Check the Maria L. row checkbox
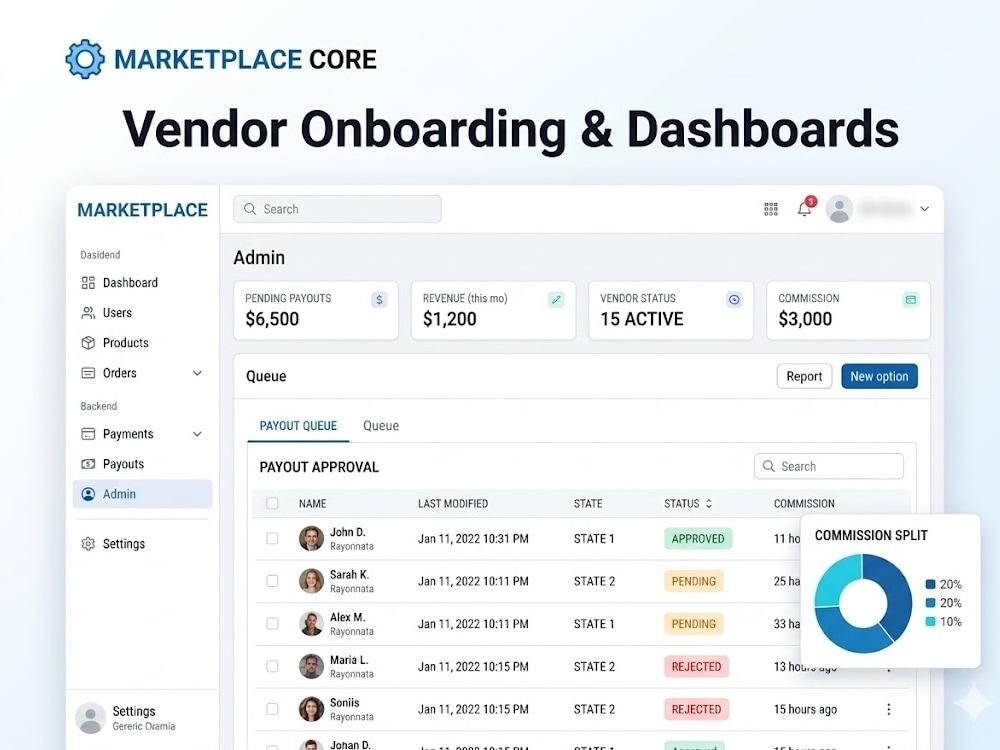This screenshot has height=750, width=1000. [x=272, y=666]
